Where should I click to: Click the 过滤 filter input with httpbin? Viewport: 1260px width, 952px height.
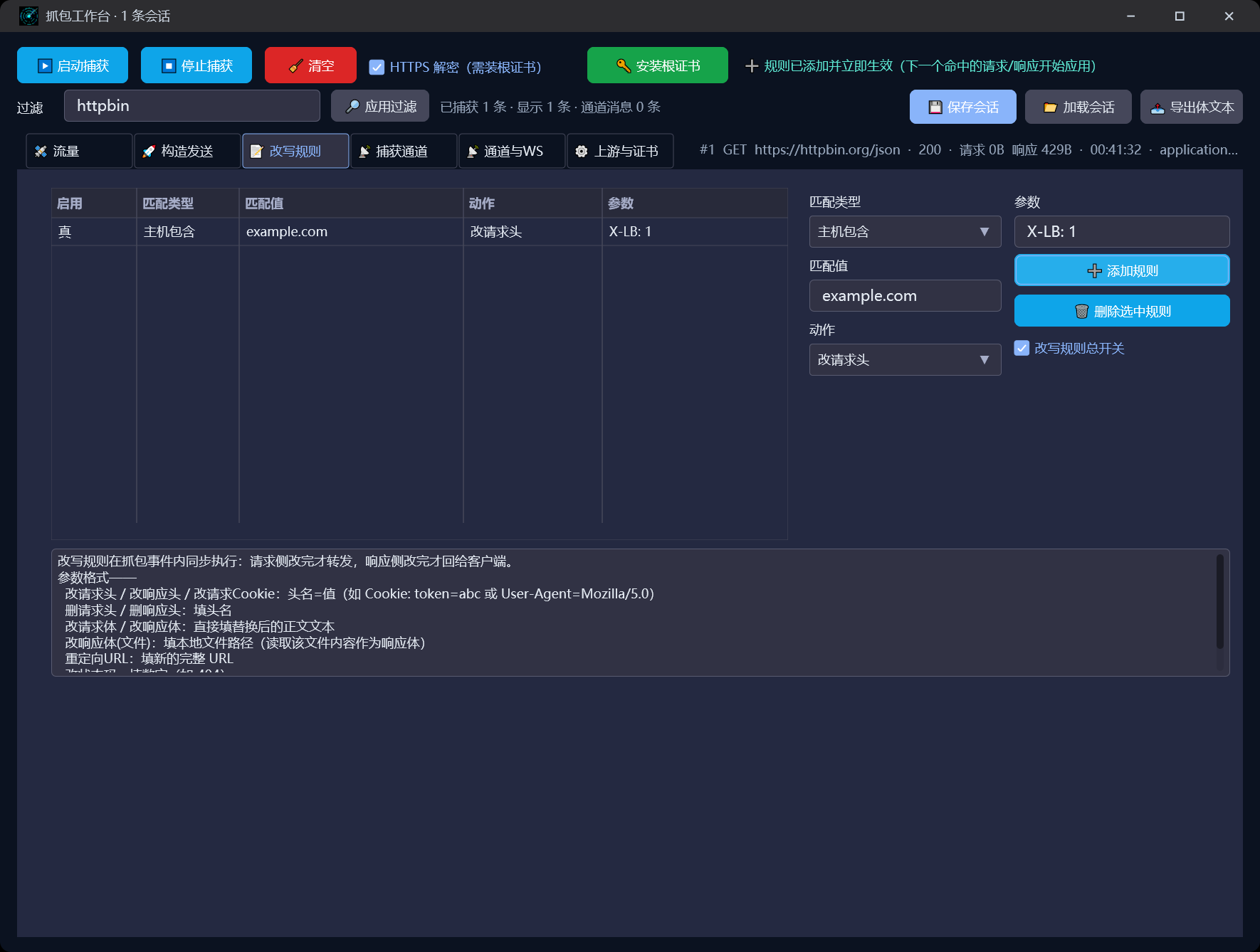[x=192, y=106]
